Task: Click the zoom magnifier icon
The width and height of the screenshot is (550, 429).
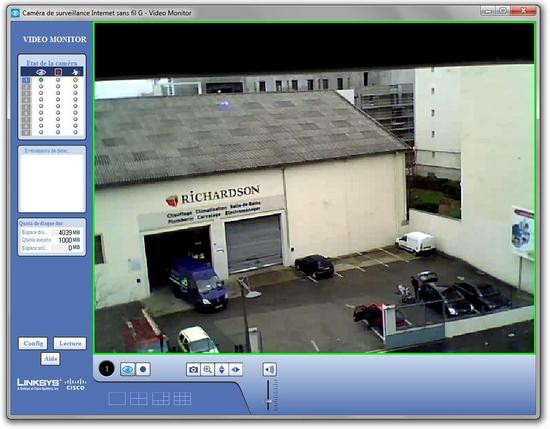Action: coord(207,369)
